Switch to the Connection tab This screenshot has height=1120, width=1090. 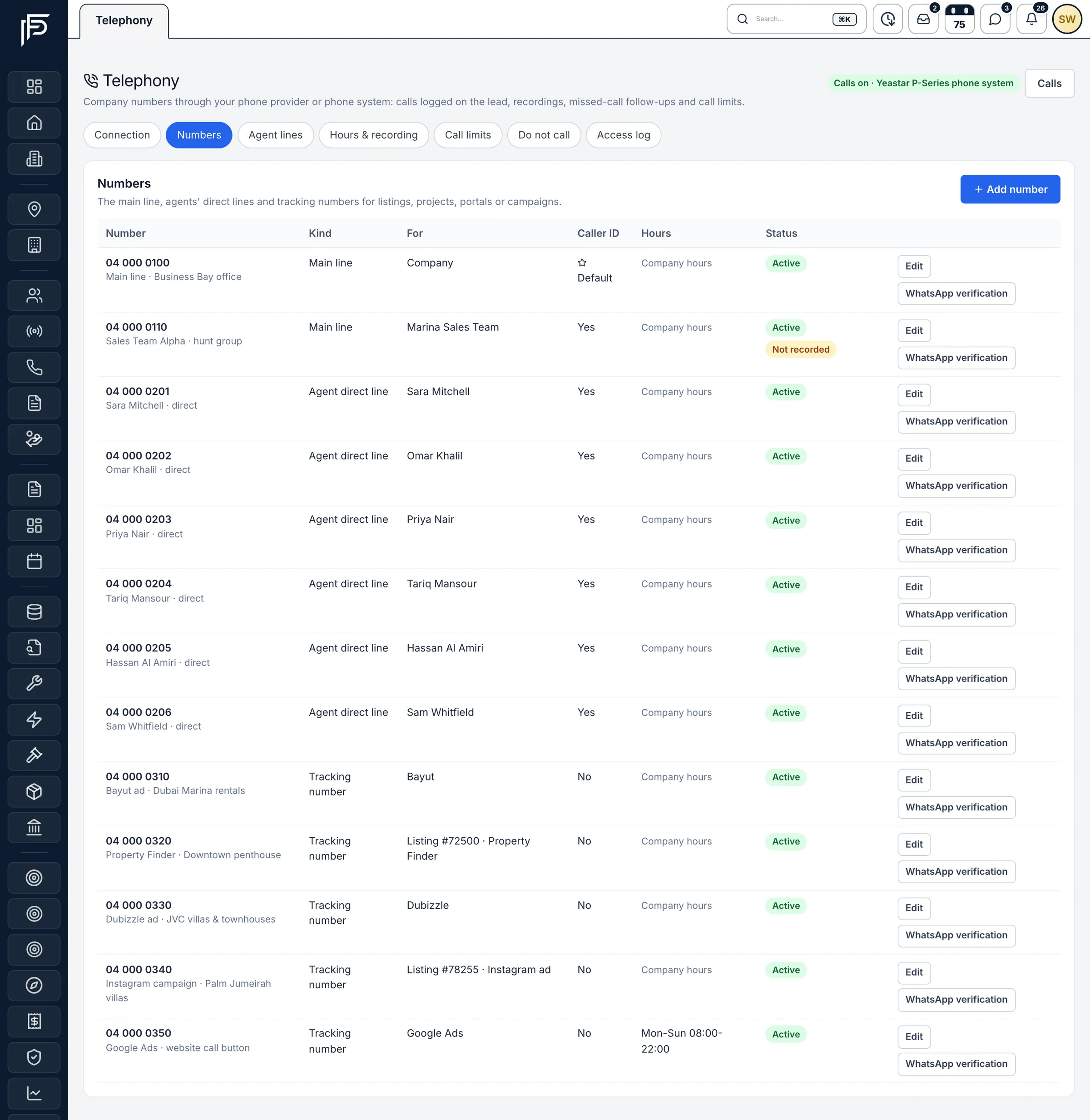(122, 135)
